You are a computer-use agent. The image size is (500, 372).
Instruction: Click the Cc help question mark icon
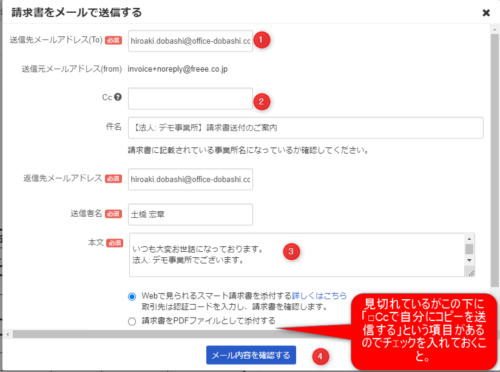click(x=118, y=97)
